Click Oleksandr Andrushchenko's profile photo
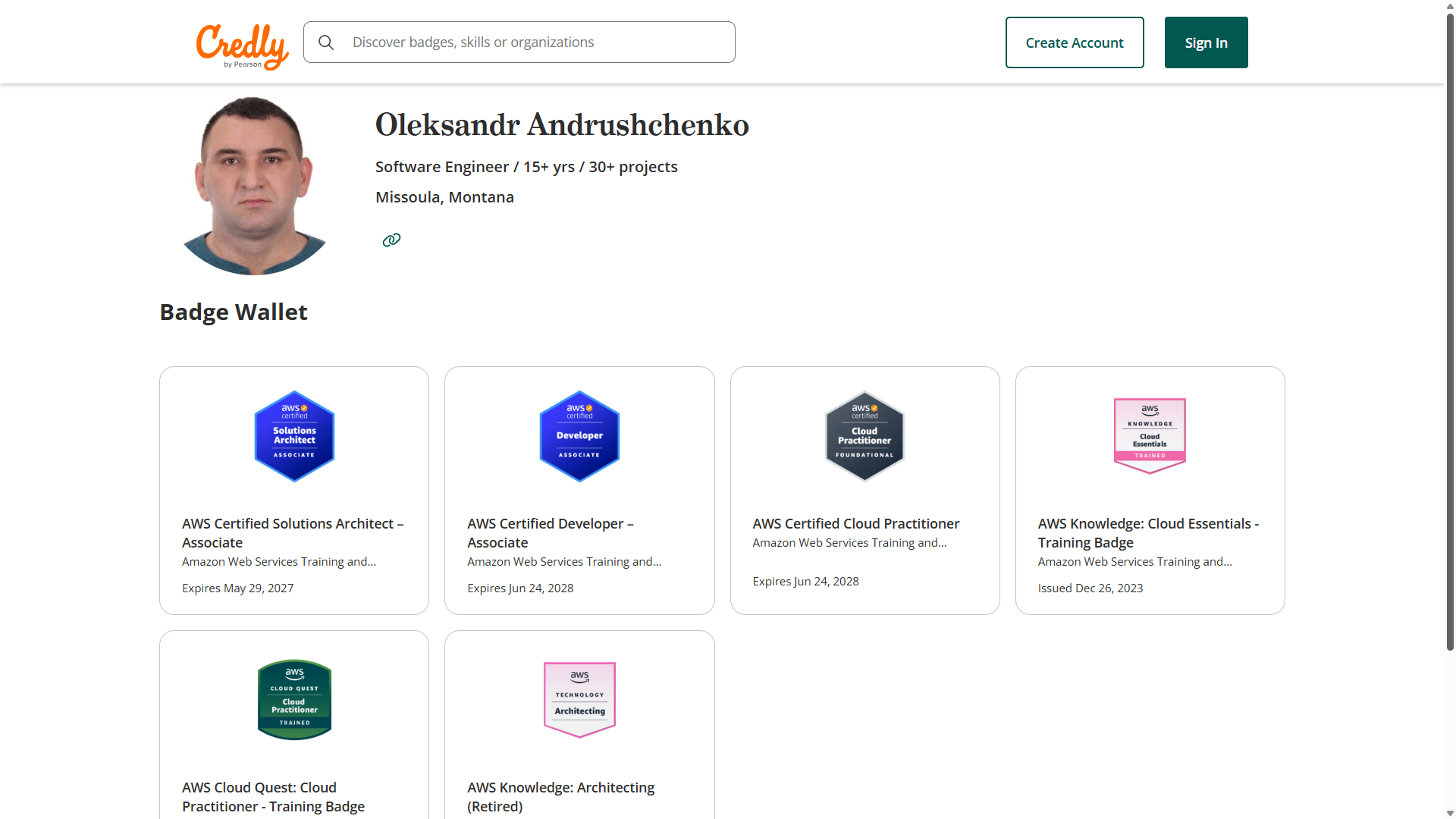Screen dimensions: 1456x819 pos(255,186)
